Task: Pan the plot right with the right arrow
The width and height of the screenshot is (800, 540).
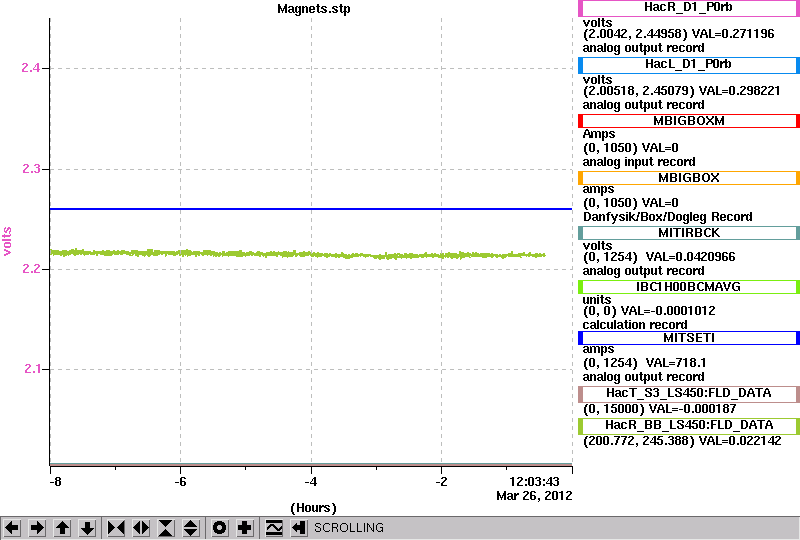Action: click(37, 528)
